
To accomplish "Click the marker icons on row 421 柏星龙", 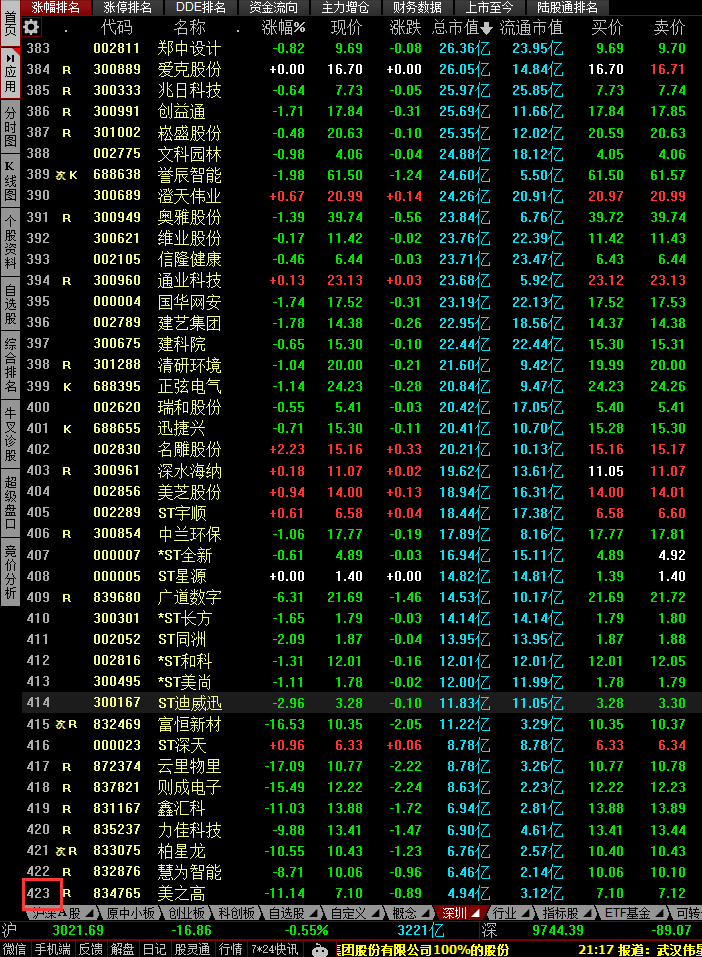I will [x=67, y=851].
